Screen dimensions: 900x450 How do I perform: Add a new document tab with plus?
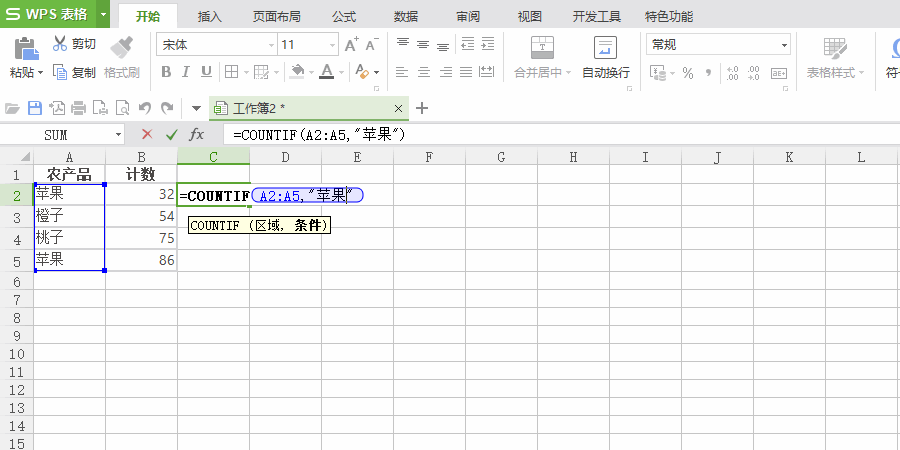pos(422,108)
